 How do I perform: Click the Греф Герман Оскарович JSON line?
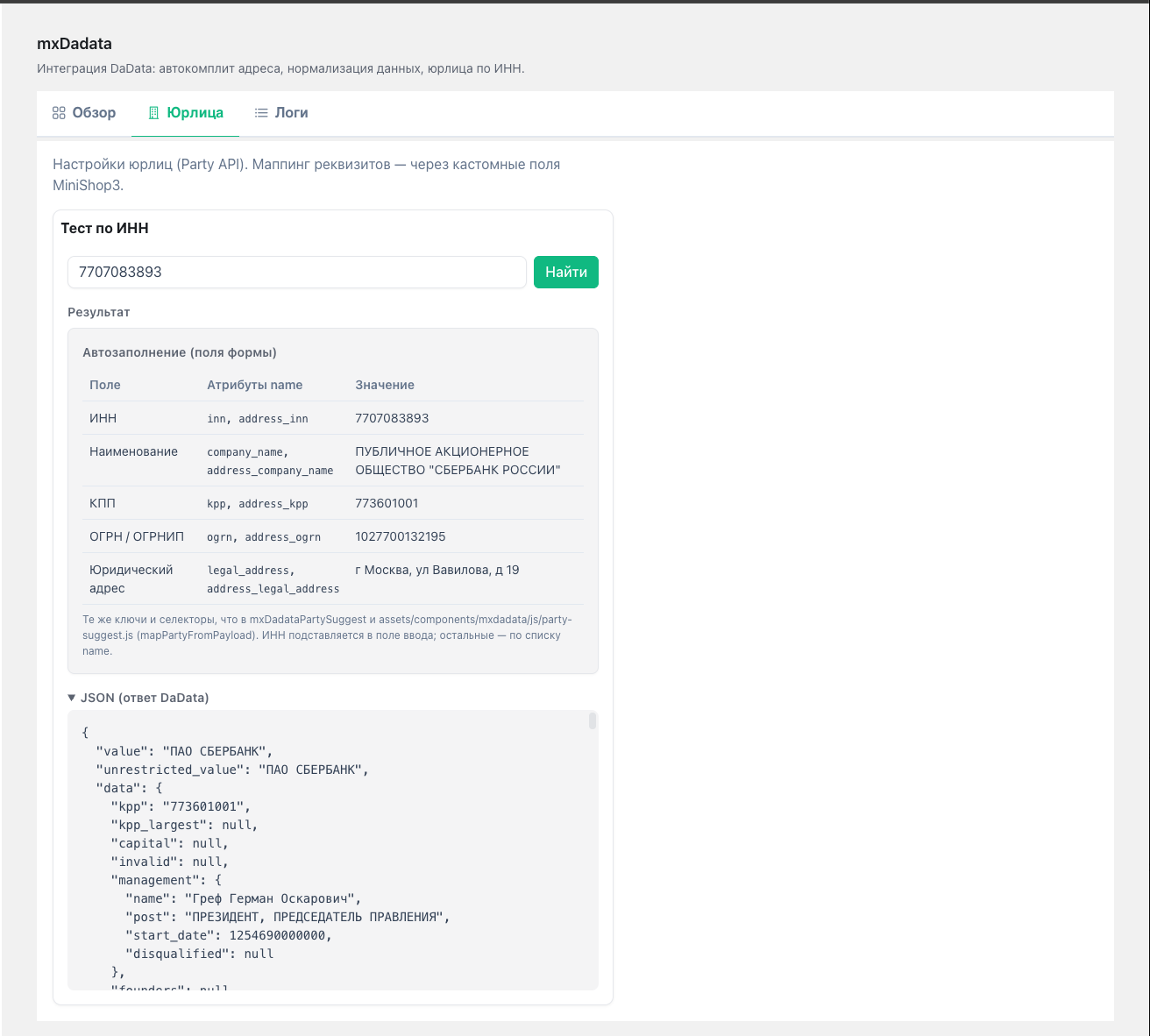[x=243, y=898]
